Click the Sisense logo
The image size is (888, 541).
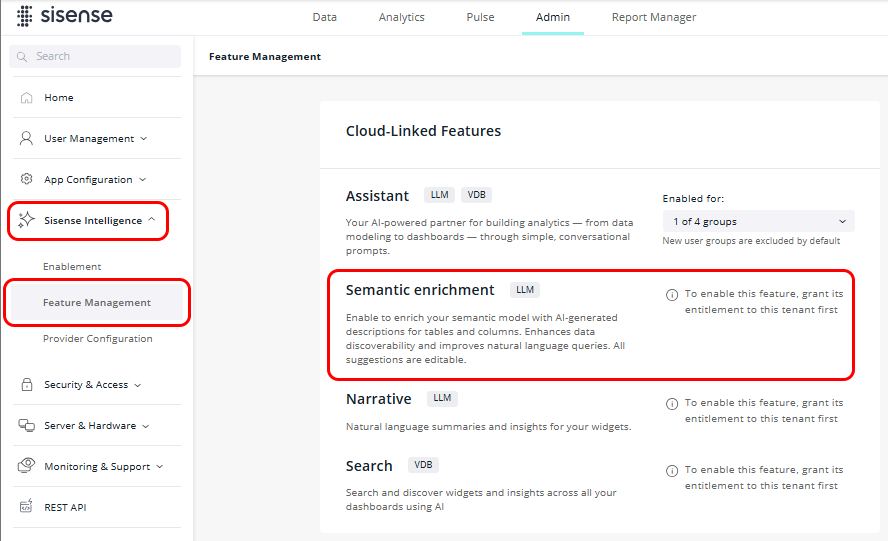65,16
